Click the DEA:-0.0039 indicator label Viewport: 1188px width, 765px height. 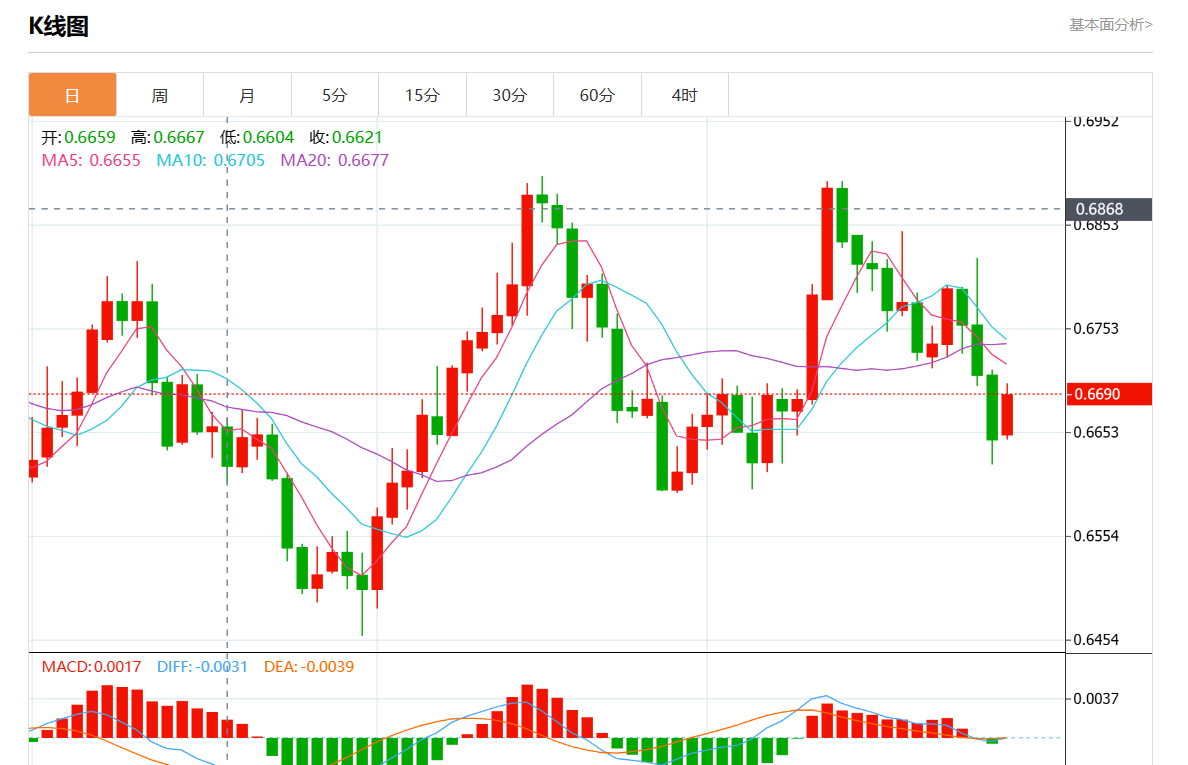pos(308,667)
